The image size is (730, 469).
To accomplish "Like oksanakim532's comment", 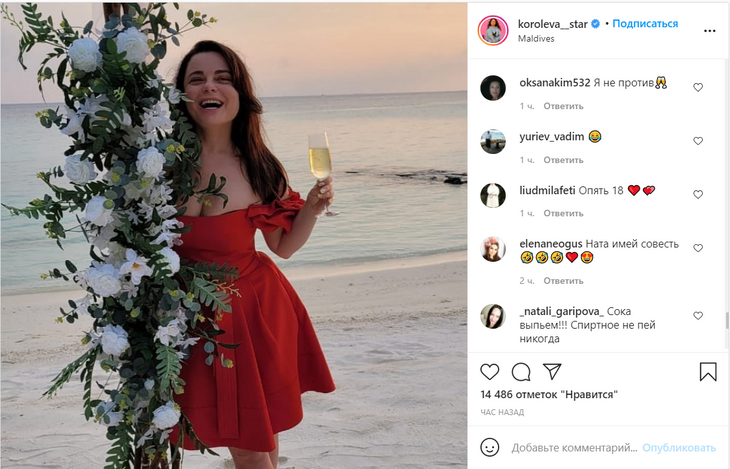I will [698, 87].
